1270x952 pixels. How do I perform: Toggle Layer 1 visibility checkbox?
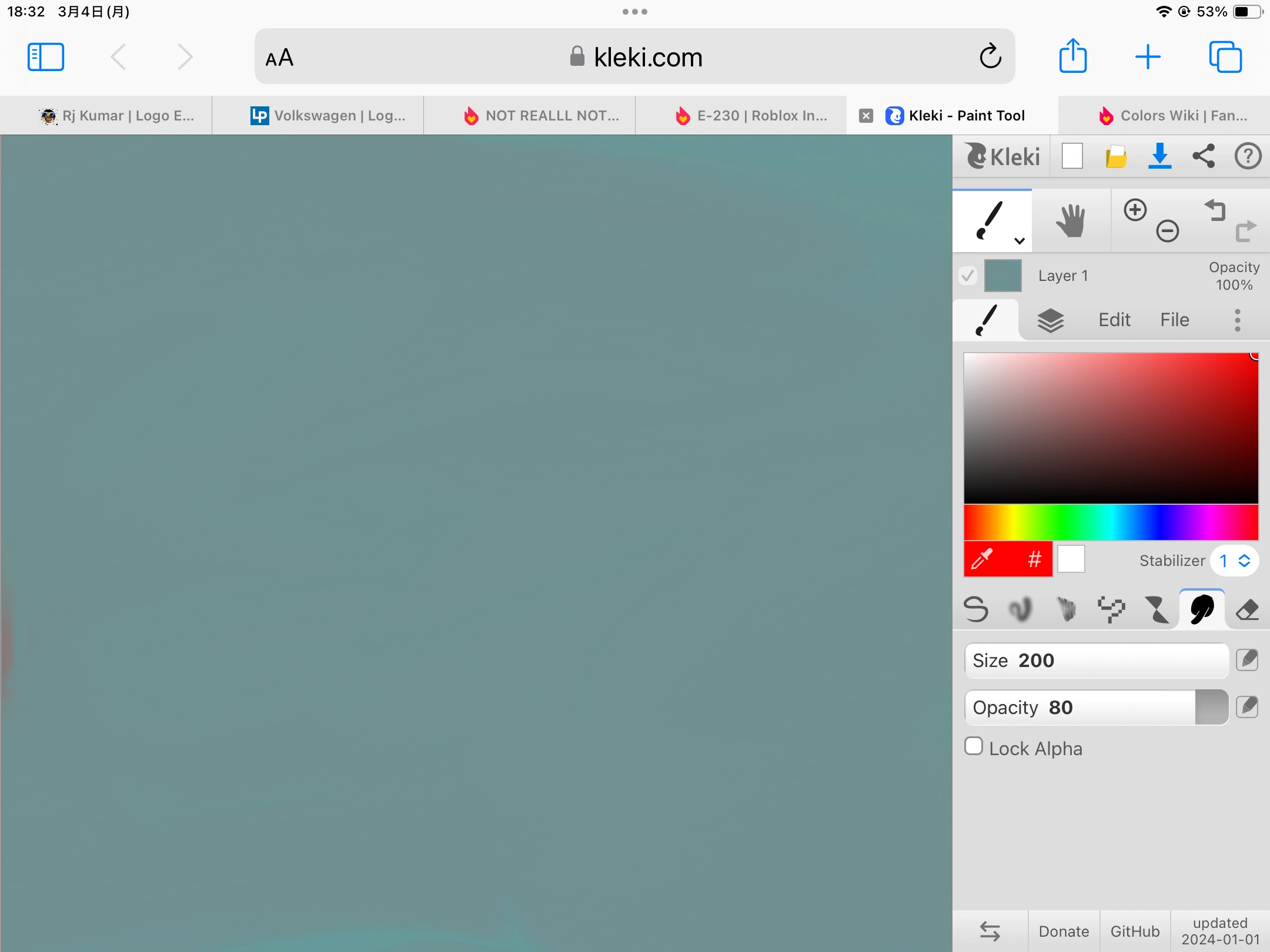(968, 275)
